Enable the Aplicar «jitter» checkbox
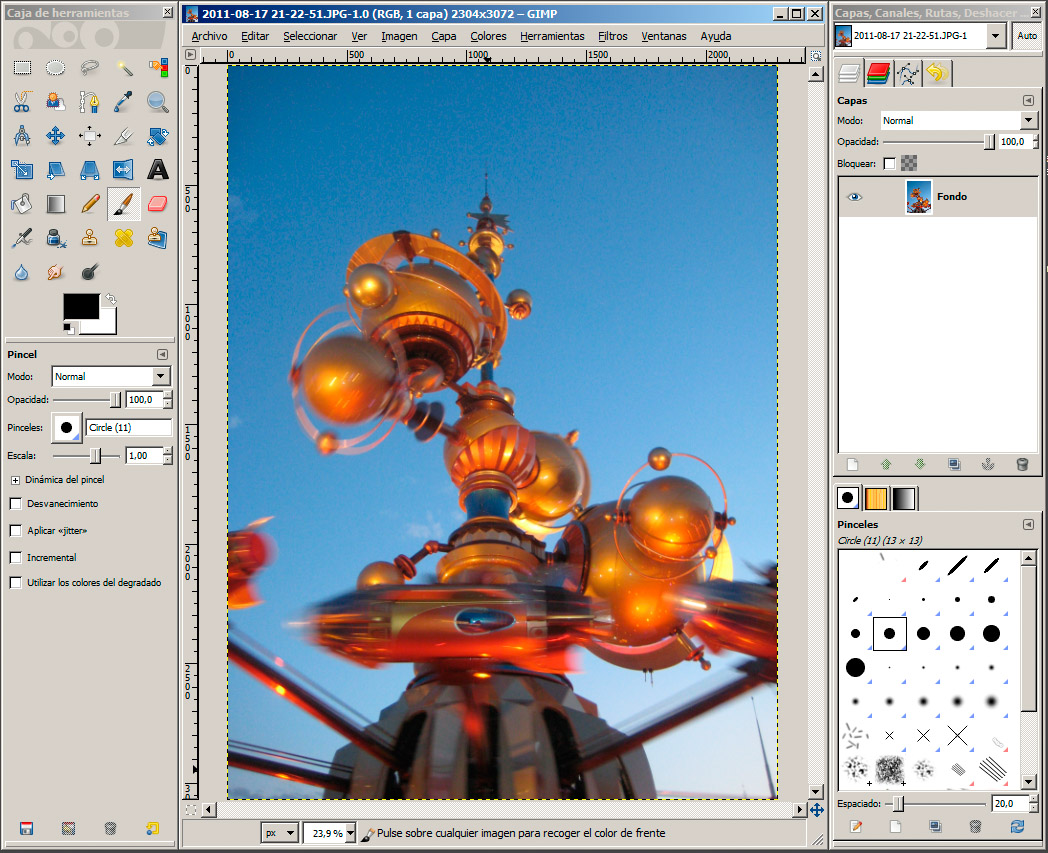The width and height of the screenshot is (1048, 853). click(16, 530)
